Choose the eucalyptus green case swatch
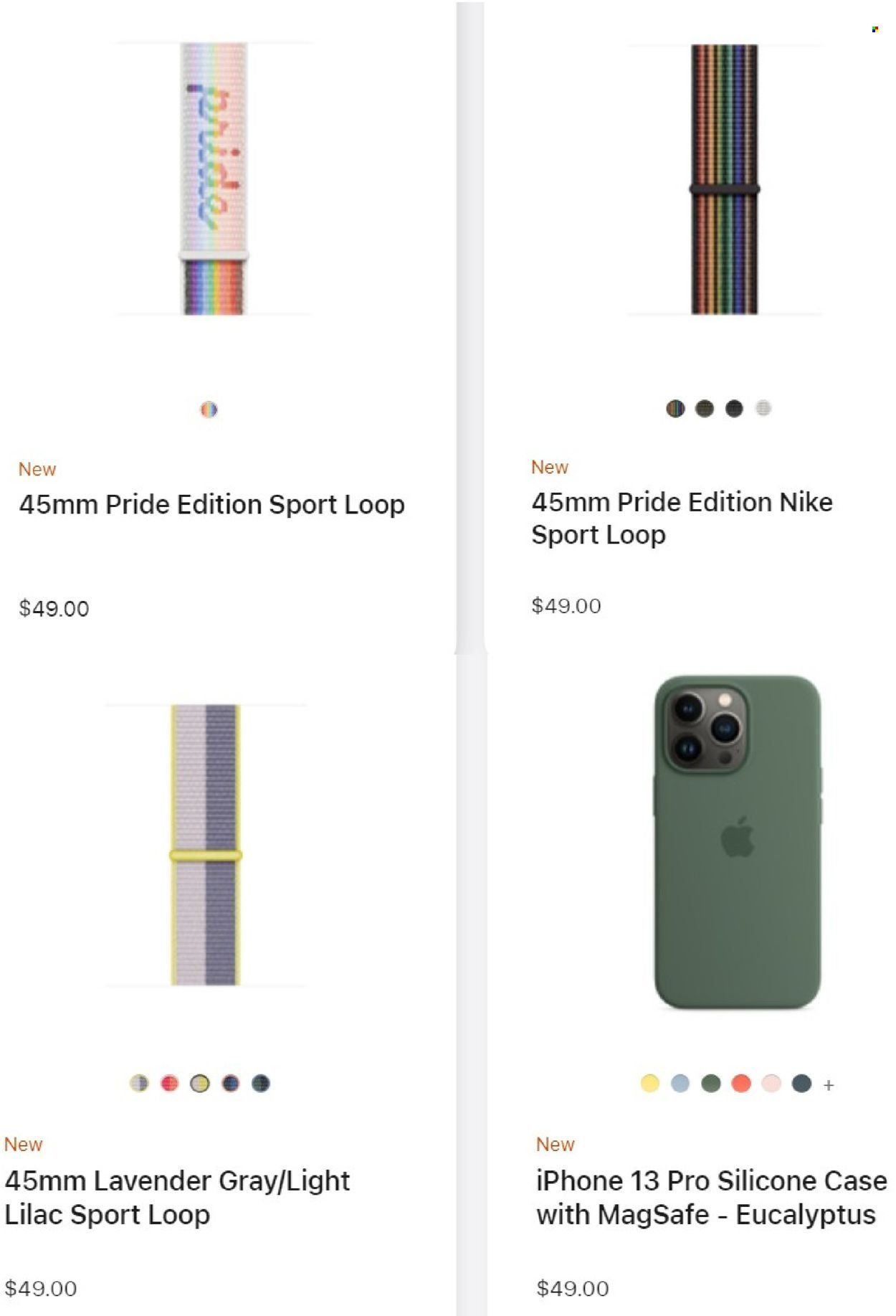Image resolution: width=896 pixels, height=1316 pixels. [711, 1083]
